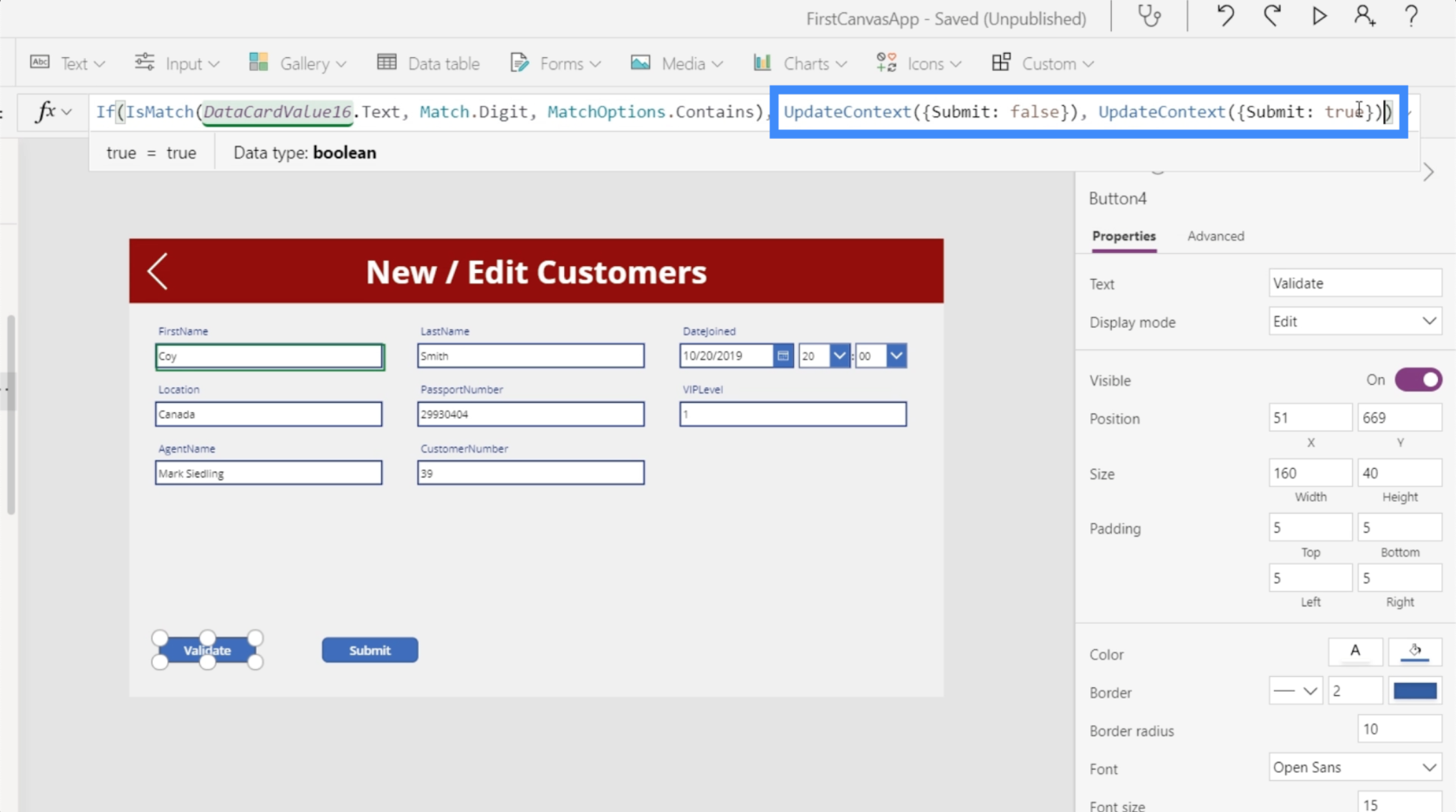Click the Location field containing Canada
The image size is (1456, 812).
269,414
